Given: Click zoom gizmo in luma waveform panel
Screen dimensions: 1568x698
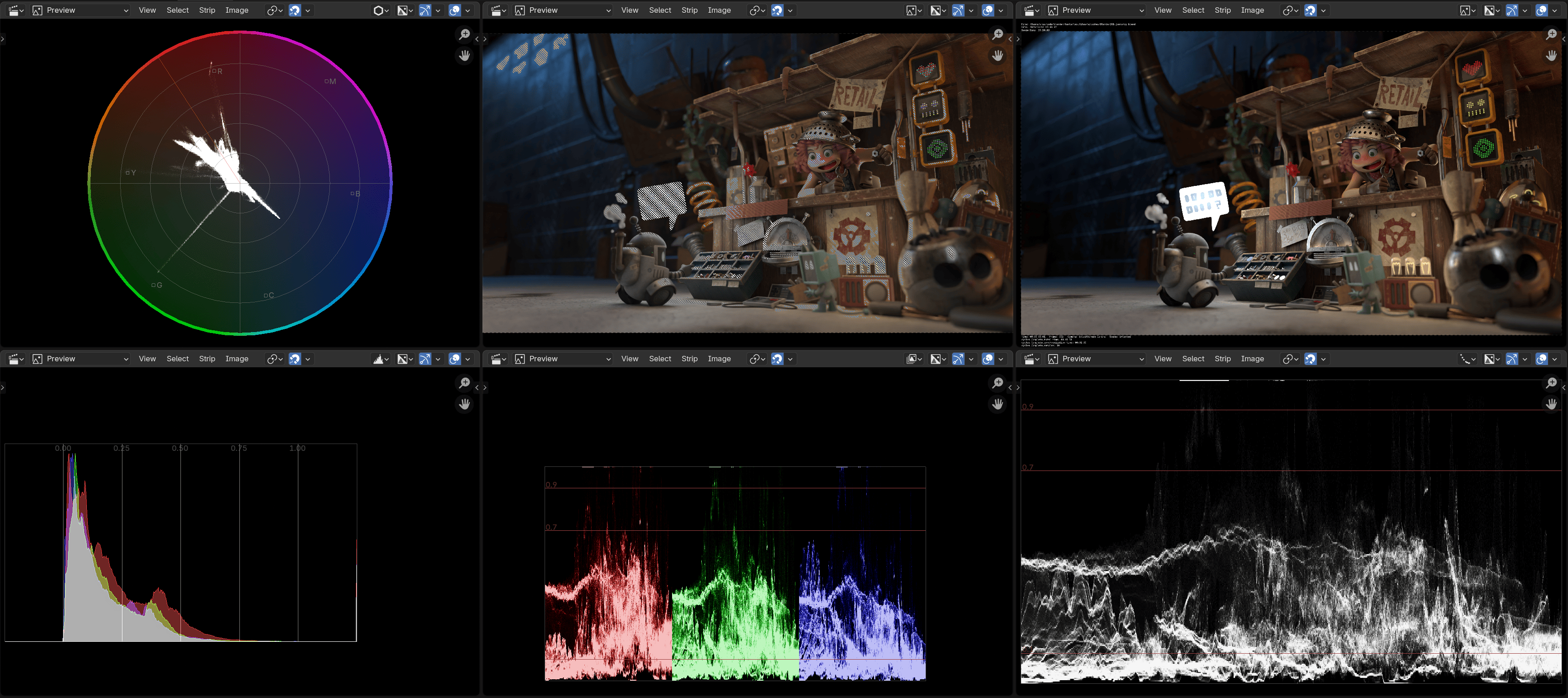Looking at the screenshot, I should pos(1551,383).
